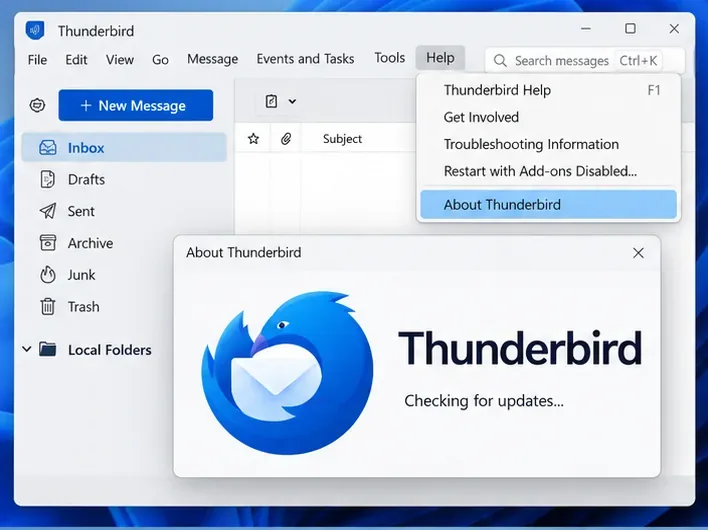Collapse the Local Folders tree
708x530 pixels.
[27, 349]
